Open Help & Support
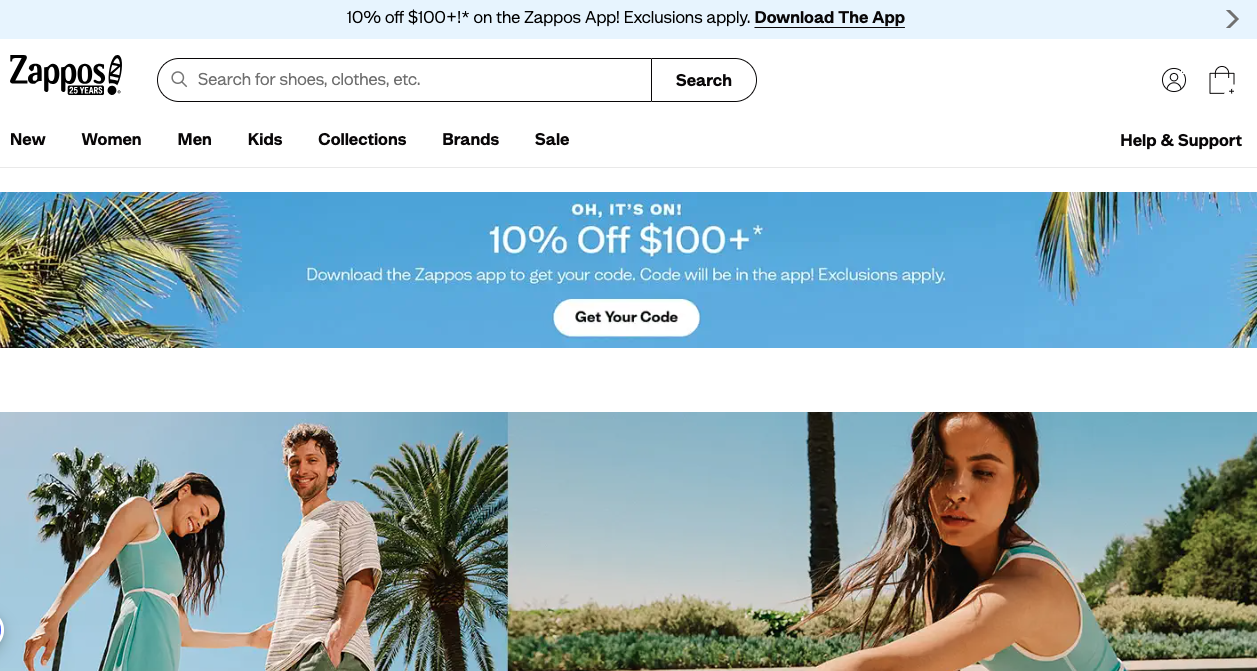 pos(1181,141)
